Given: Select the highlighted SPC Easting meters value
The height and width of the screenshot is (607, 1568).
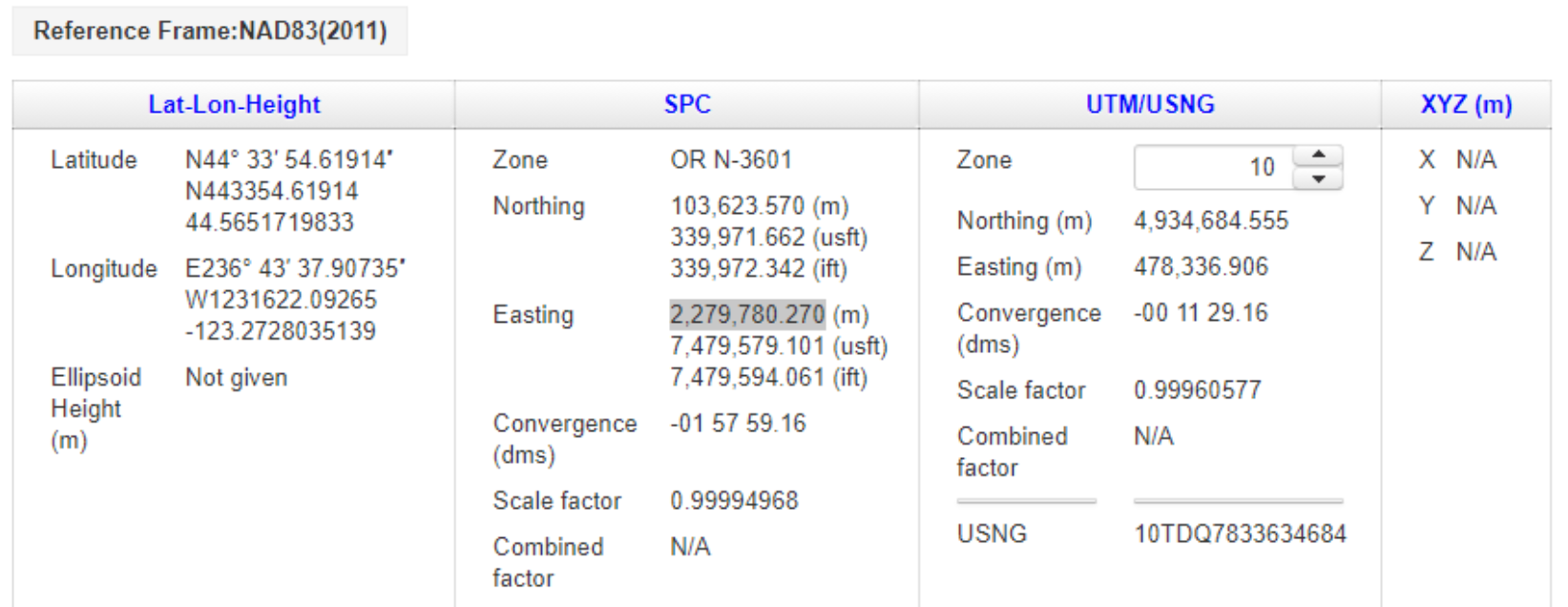Looking at the screenshot, I should (x=747, y=315).
